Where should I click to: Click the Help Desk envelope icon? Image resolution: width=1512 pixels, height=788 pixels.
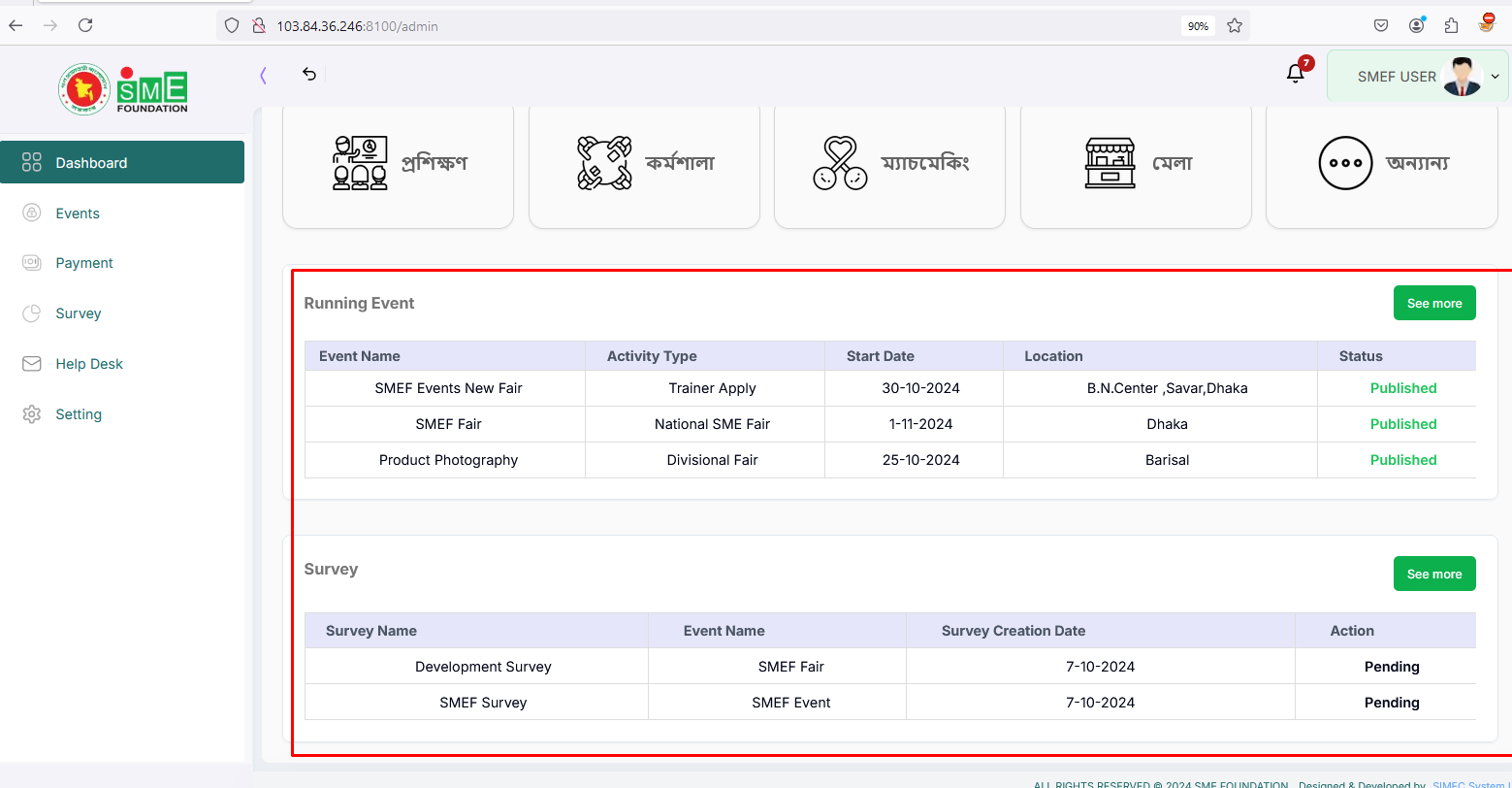(31, 363)
